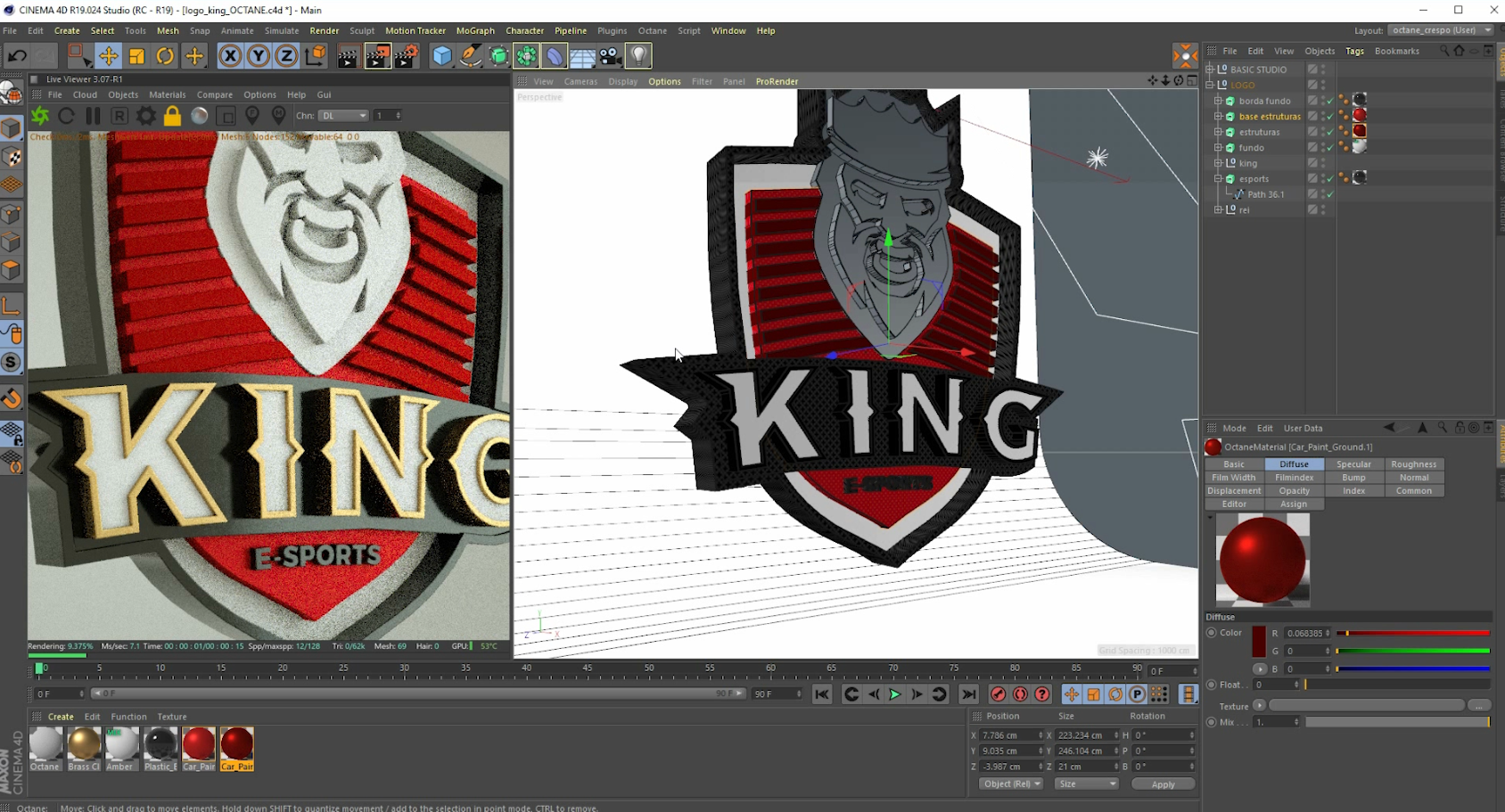Click Live Viewer region render R icon
The width and height of the screenshot is (1505, 812).
[119, 116]
